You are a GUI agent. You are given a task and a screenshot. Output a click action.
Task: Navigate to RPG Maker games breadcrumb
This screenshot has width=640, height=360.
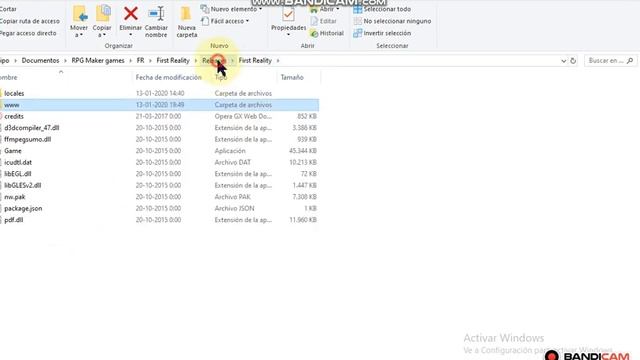(x=98, y=60)
